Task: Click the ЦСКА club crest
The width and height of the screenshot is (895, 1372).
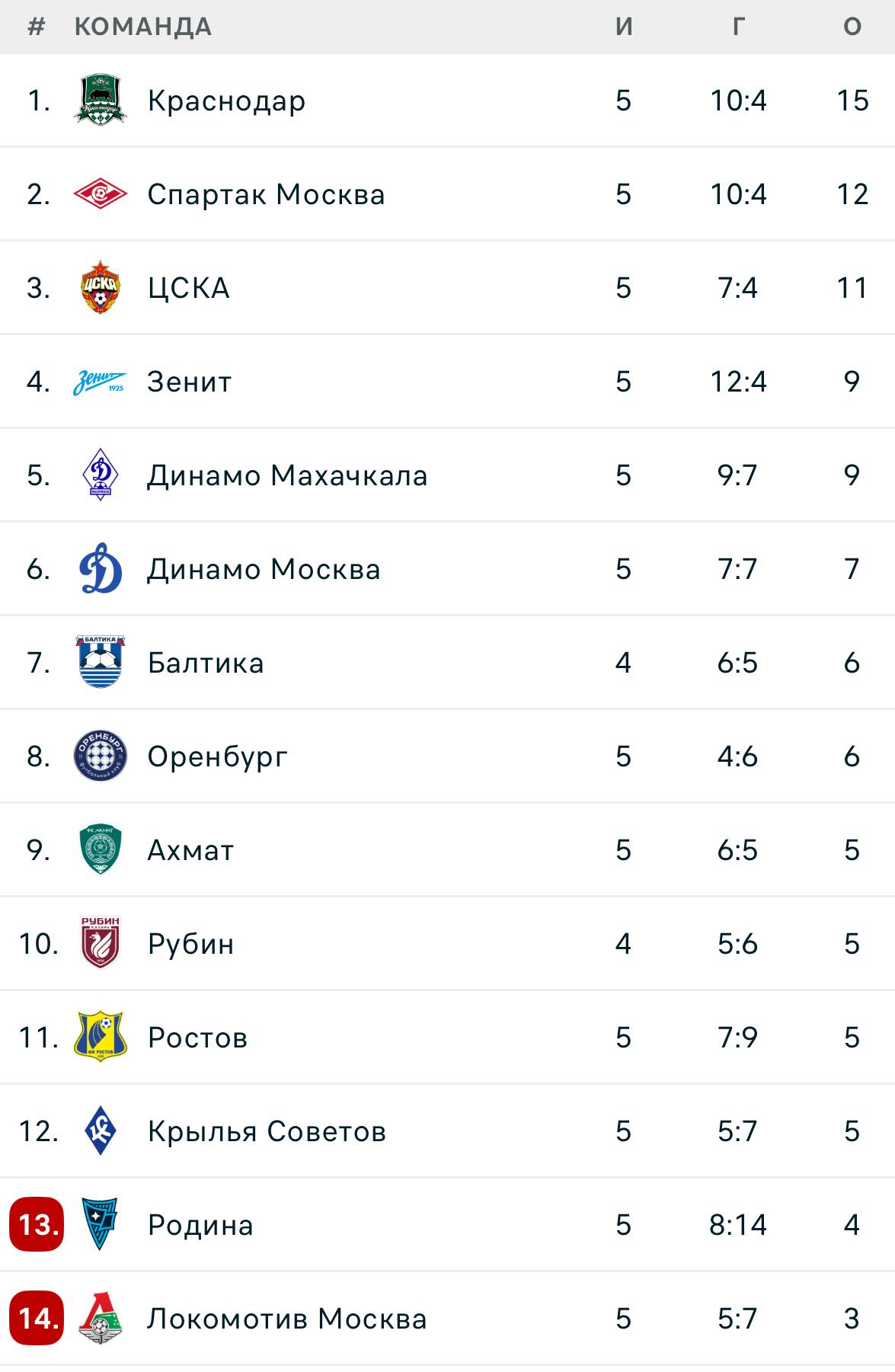Action: [100, 287]
